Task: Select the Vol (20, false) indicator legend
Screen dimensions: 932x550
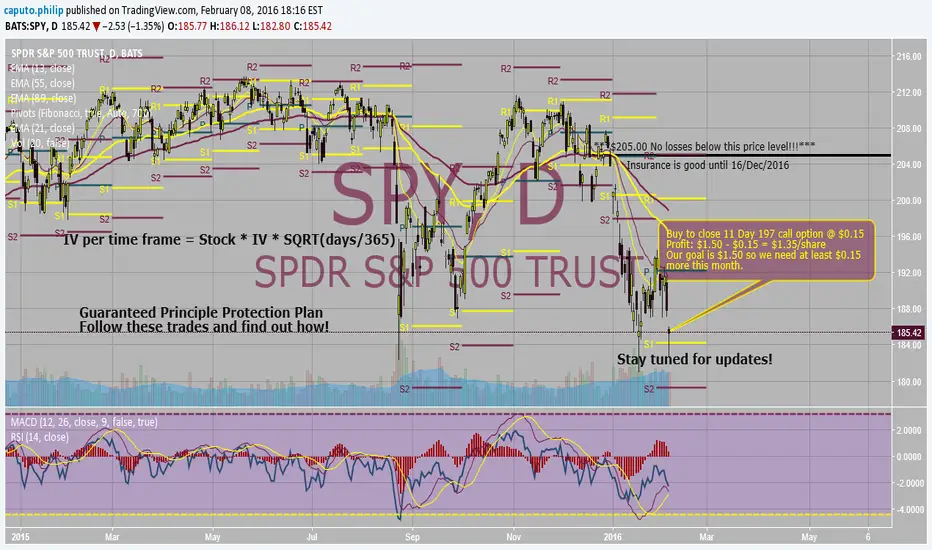Action: (x=40, y=143)
